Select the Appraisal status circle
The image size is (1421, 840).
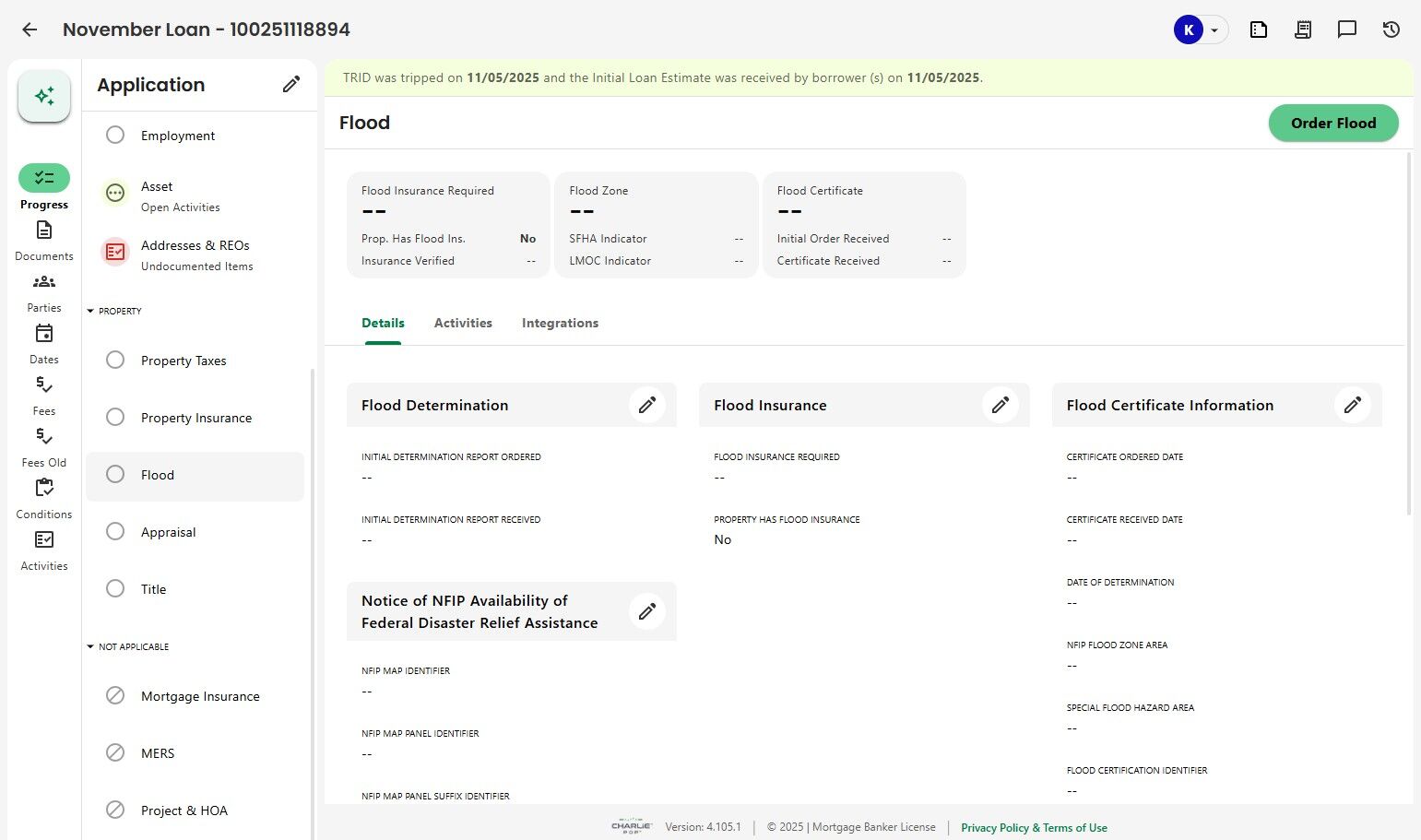point(115,532)
